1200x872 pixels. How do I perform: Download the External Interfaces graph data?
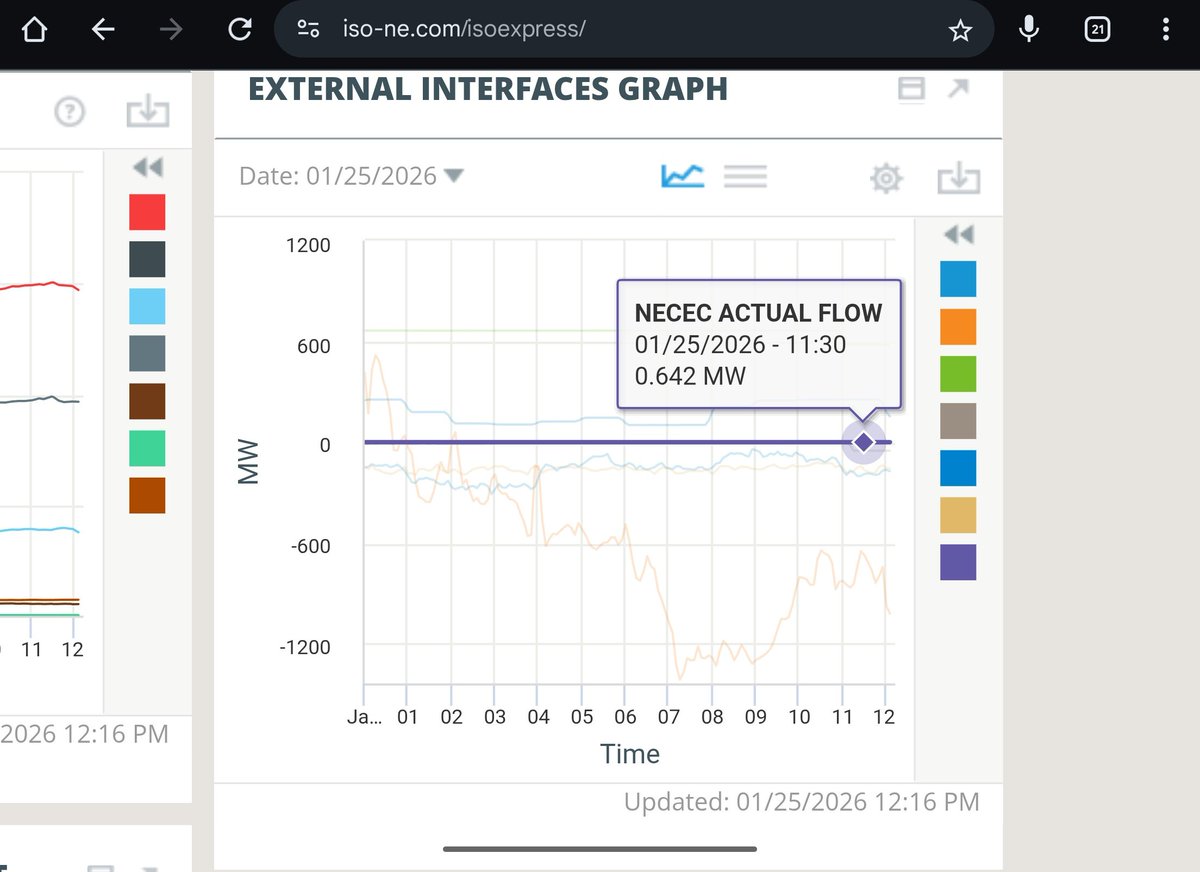click(959, 177)
